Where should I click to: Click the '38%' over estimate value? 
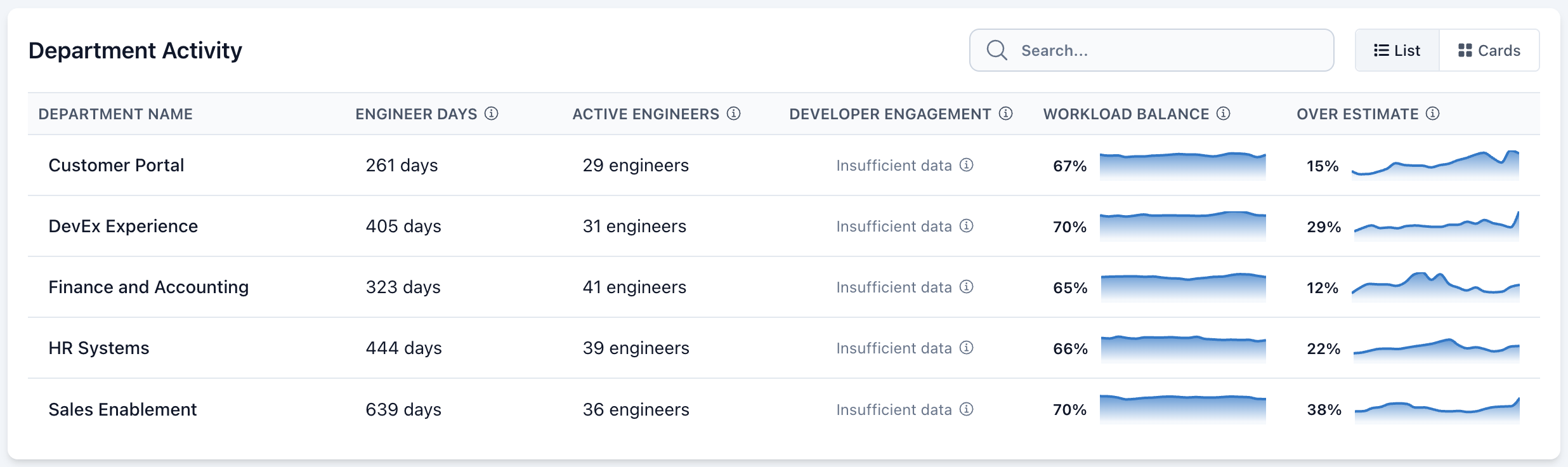pos(1324,410)
